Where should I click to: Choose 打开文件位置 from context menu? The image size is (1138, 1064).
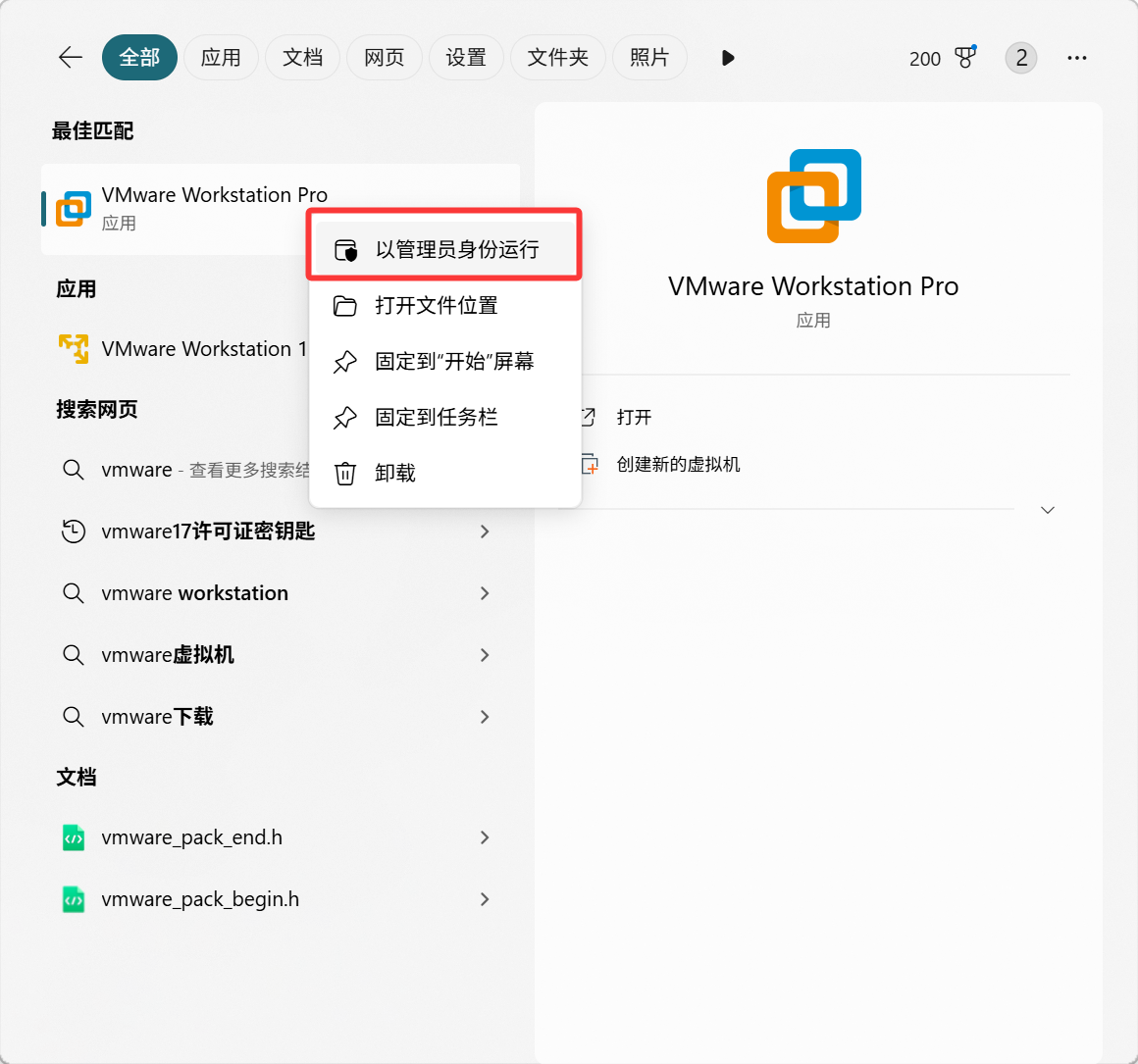click(444, 305)
